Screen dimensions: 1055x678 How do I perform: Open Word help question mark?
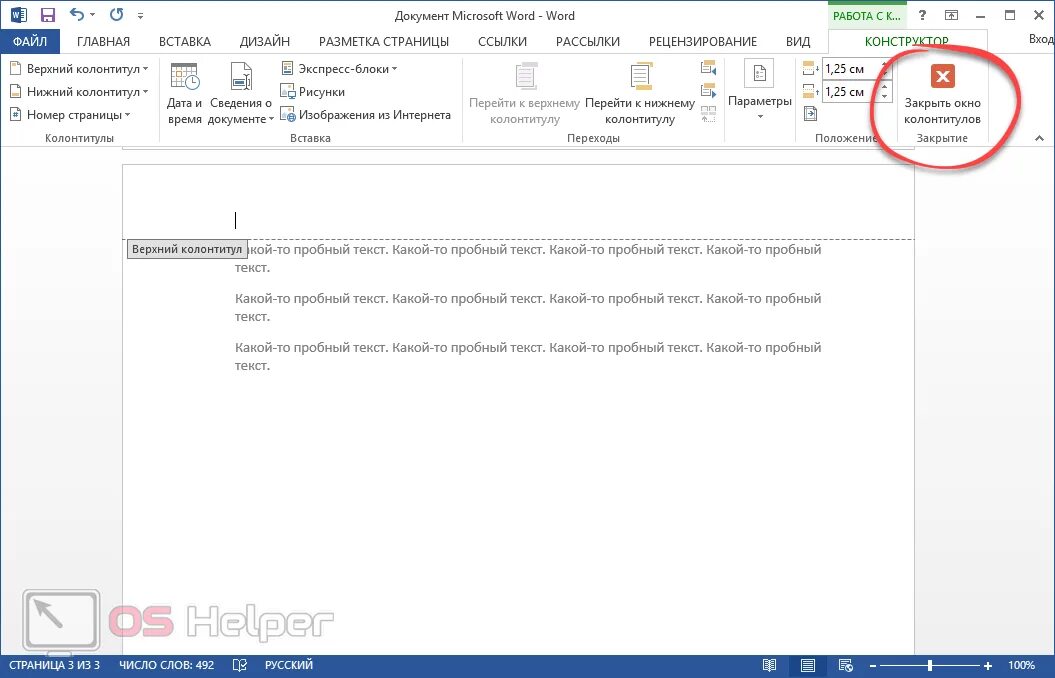(922, 15)
